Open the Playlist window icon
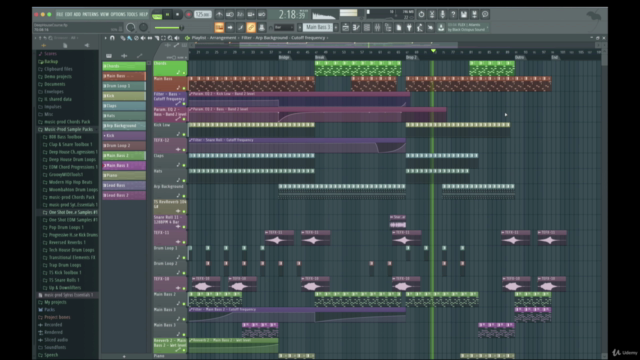This screenshot has height=360, width=640. click(345, 28)
